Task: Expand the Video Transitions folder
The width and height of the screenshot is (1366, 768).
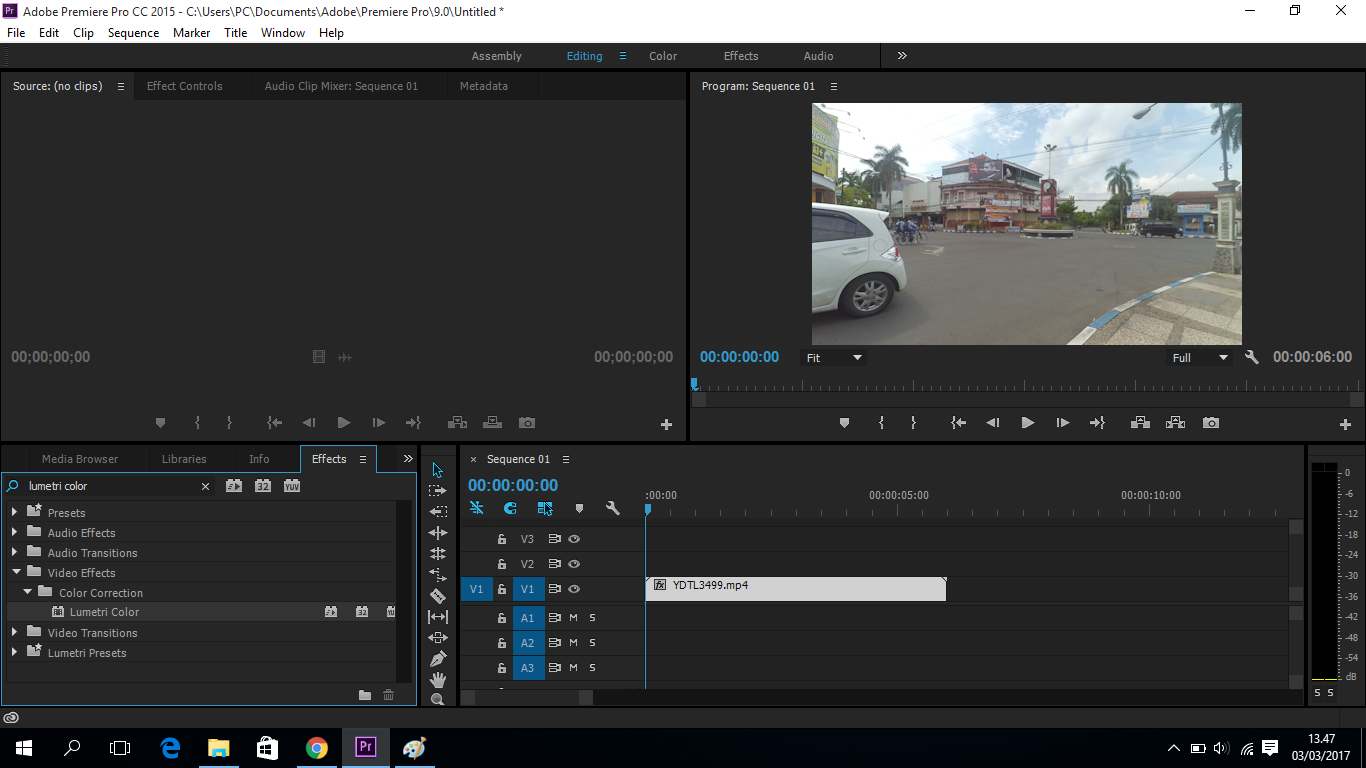Action: 16,632
